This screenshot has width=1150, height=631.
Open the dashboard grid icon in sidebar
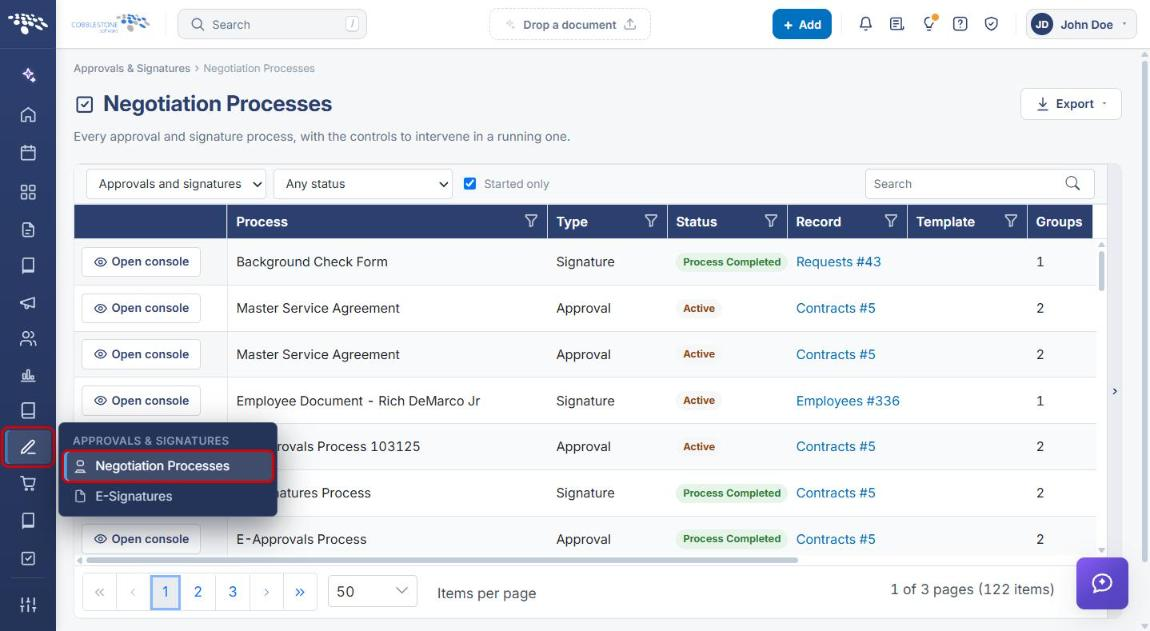[28, 192]
